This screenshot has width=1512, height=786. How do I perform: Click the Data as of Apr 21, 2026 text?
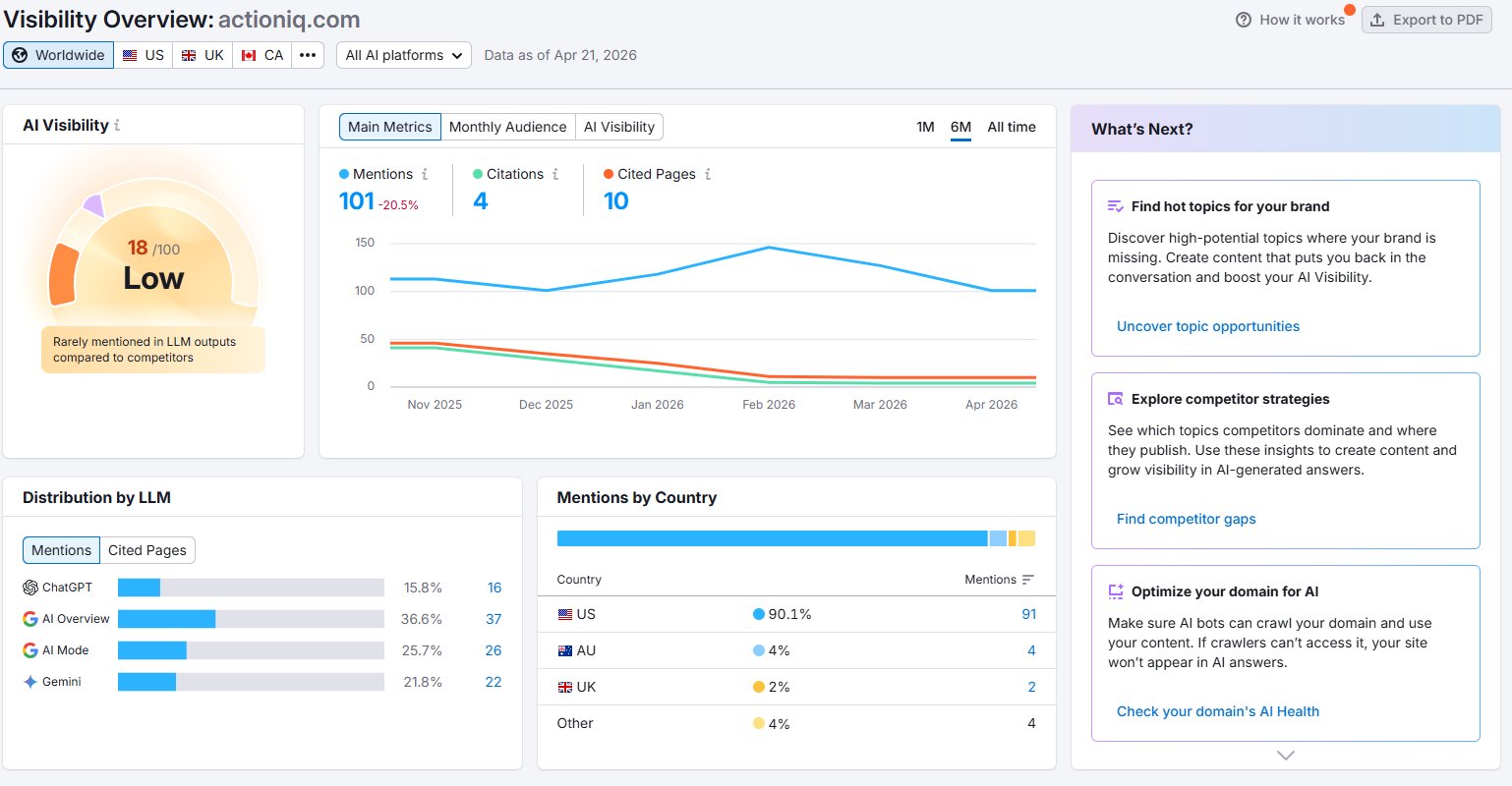[560, 55]
